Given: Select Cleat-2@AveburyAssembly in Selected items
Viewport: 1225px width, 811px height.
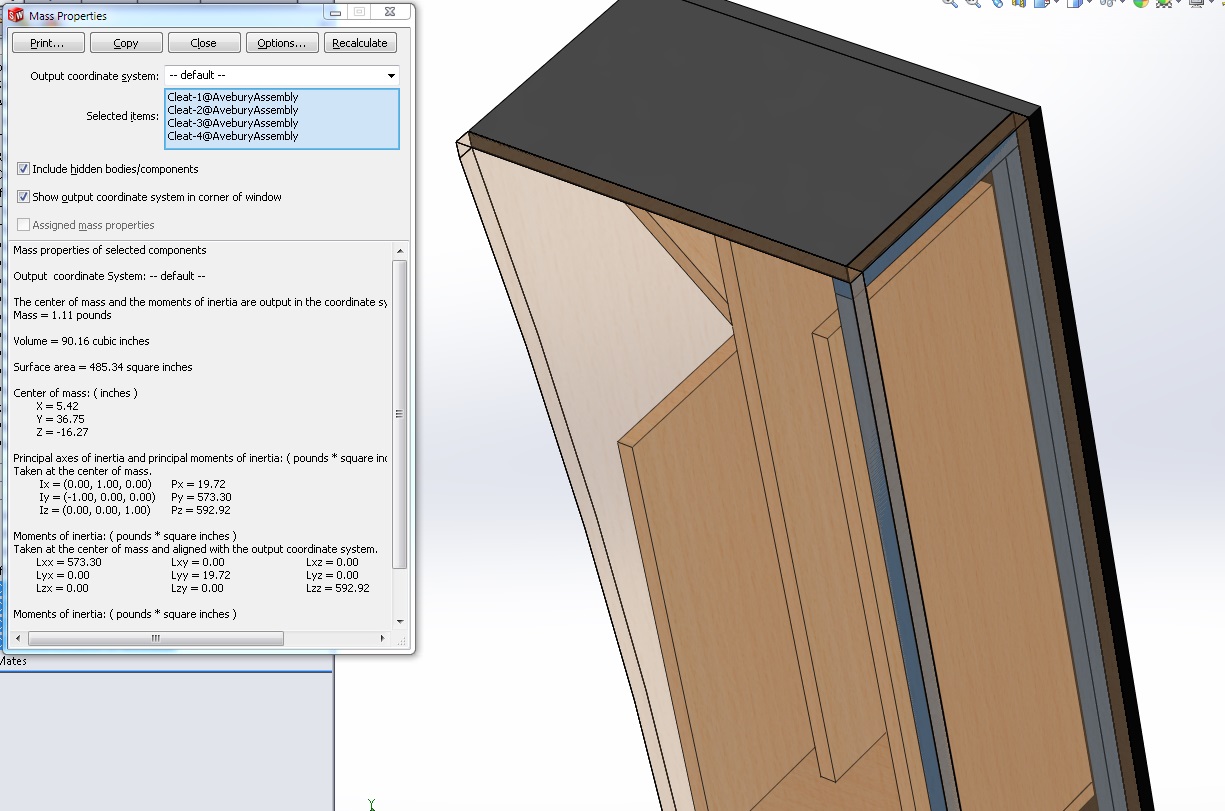Looking at the screenshot, I should click(233, 110).
